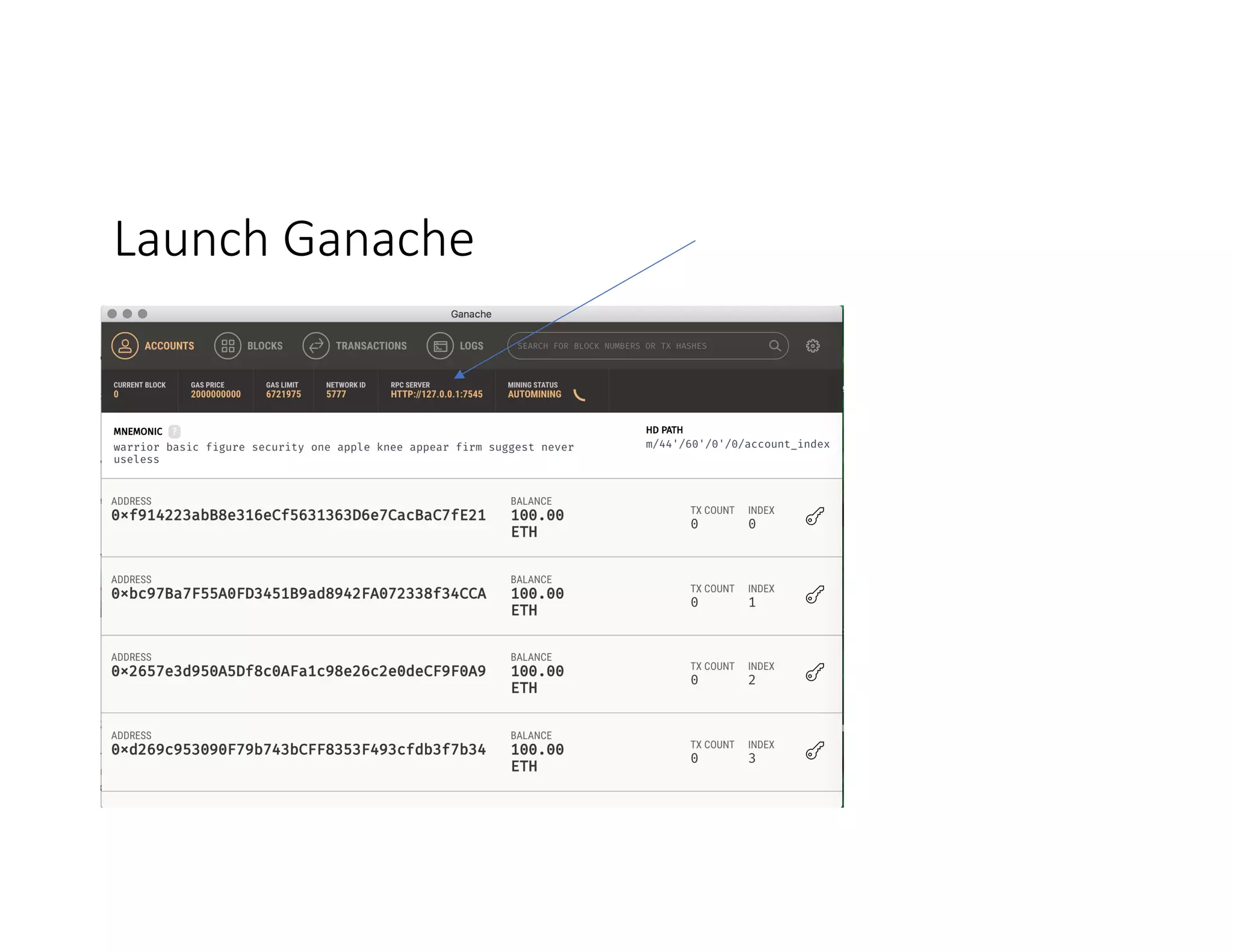Close the Ganache window
1233x952 pixels.
click(x=112, y=314)
